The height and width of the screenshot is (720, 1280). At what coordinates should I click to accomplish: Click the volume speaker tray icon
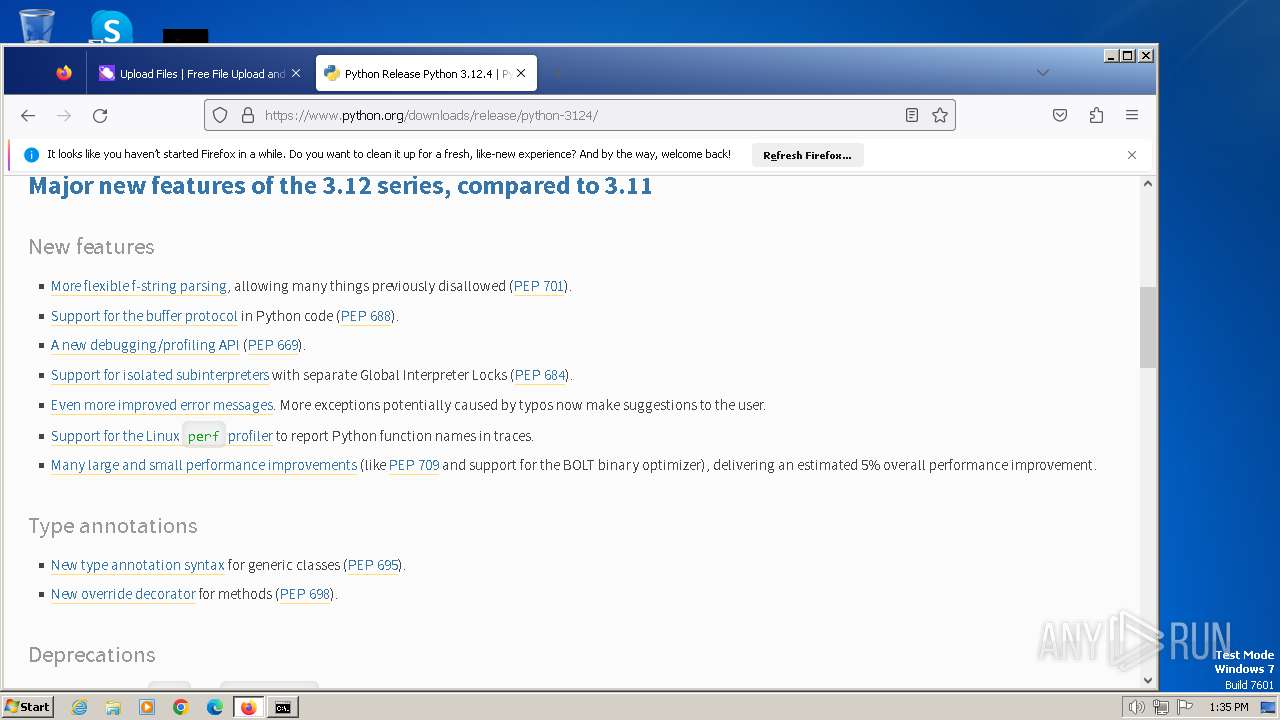tap(1136, 707)
